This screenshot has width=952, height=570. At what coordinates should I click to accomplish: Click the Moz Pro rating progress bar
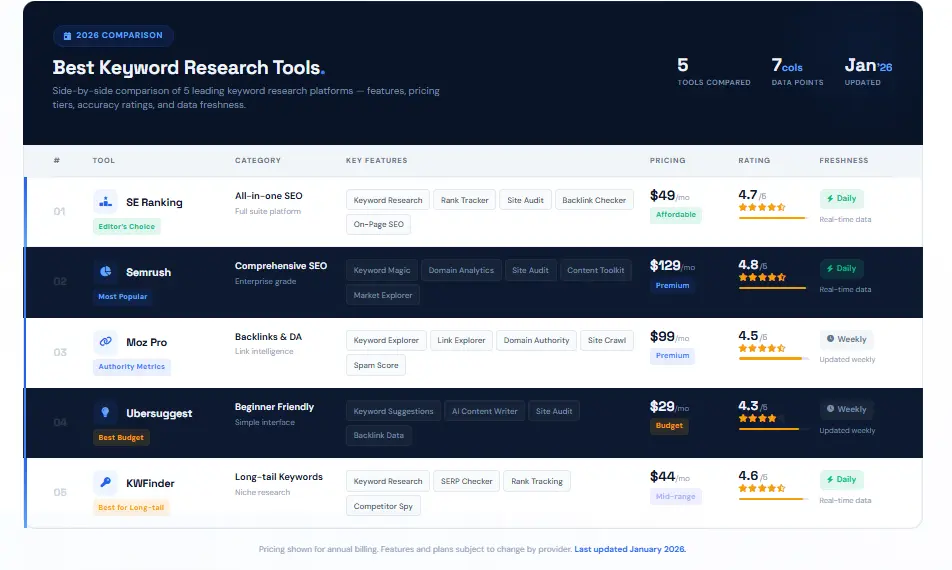click(x=772, y=359)
